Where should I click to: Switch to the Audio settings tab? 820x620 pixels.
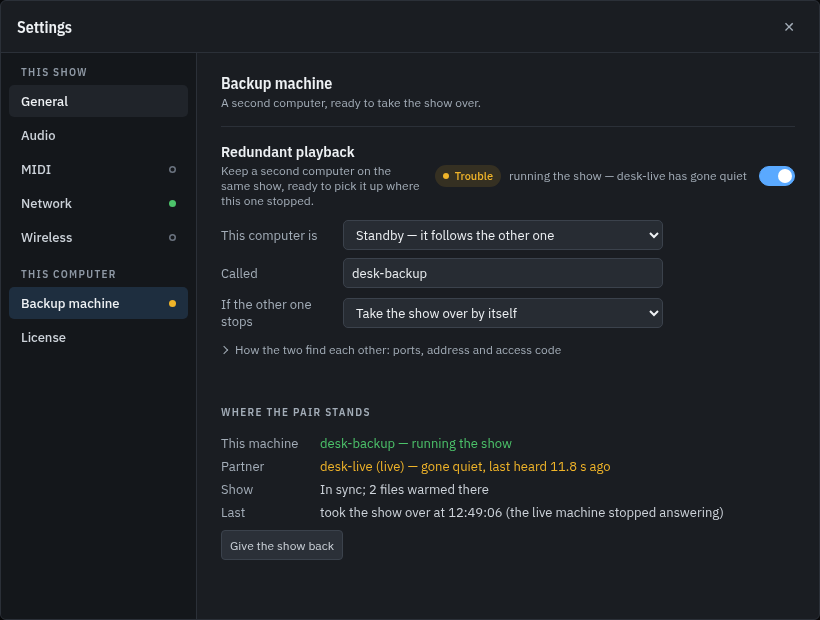pyautogui.click(x=98, y=135)
